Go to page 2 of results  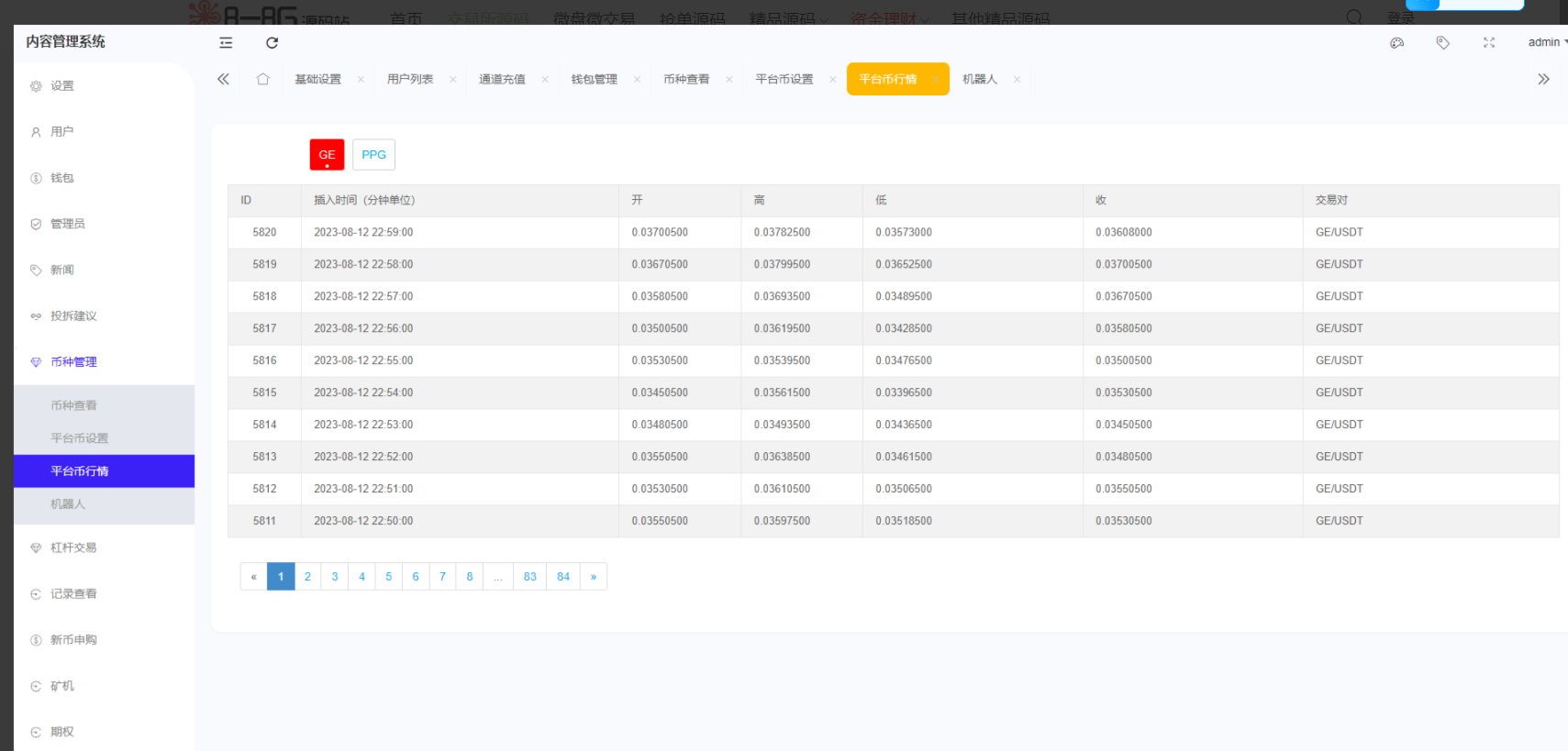coord(307,577)
